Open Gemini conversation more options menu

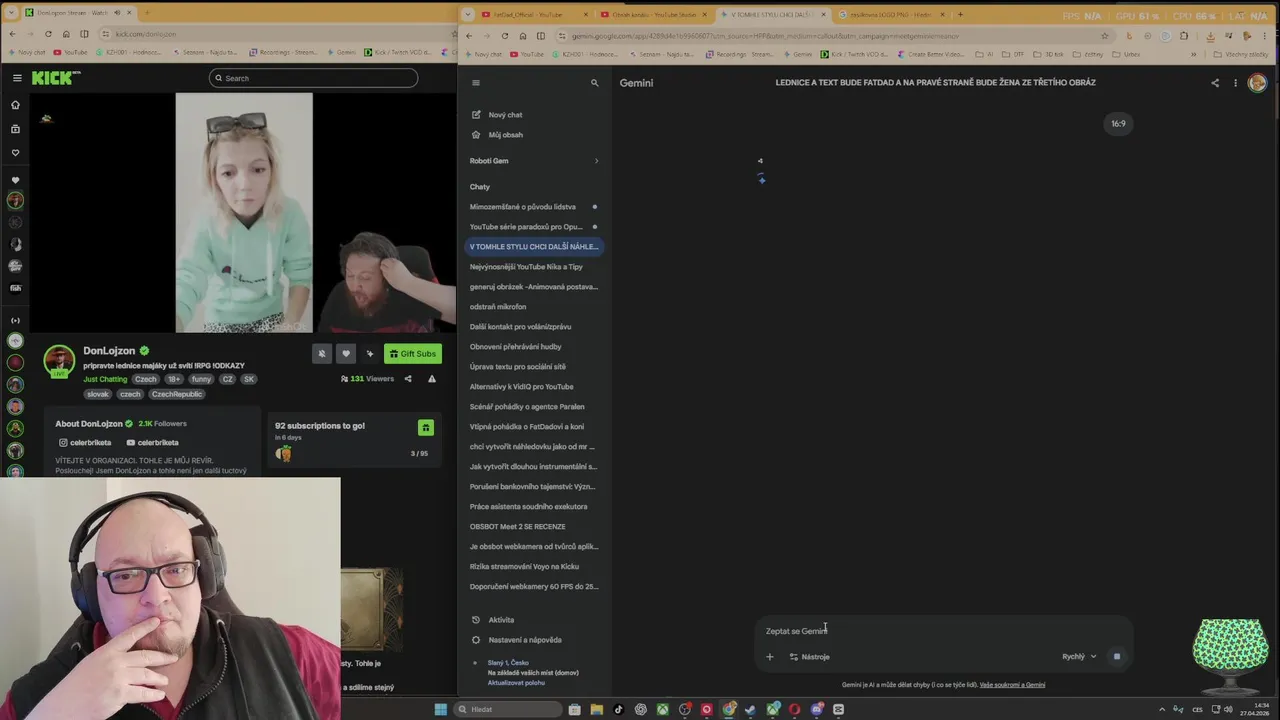(1235, 83)
